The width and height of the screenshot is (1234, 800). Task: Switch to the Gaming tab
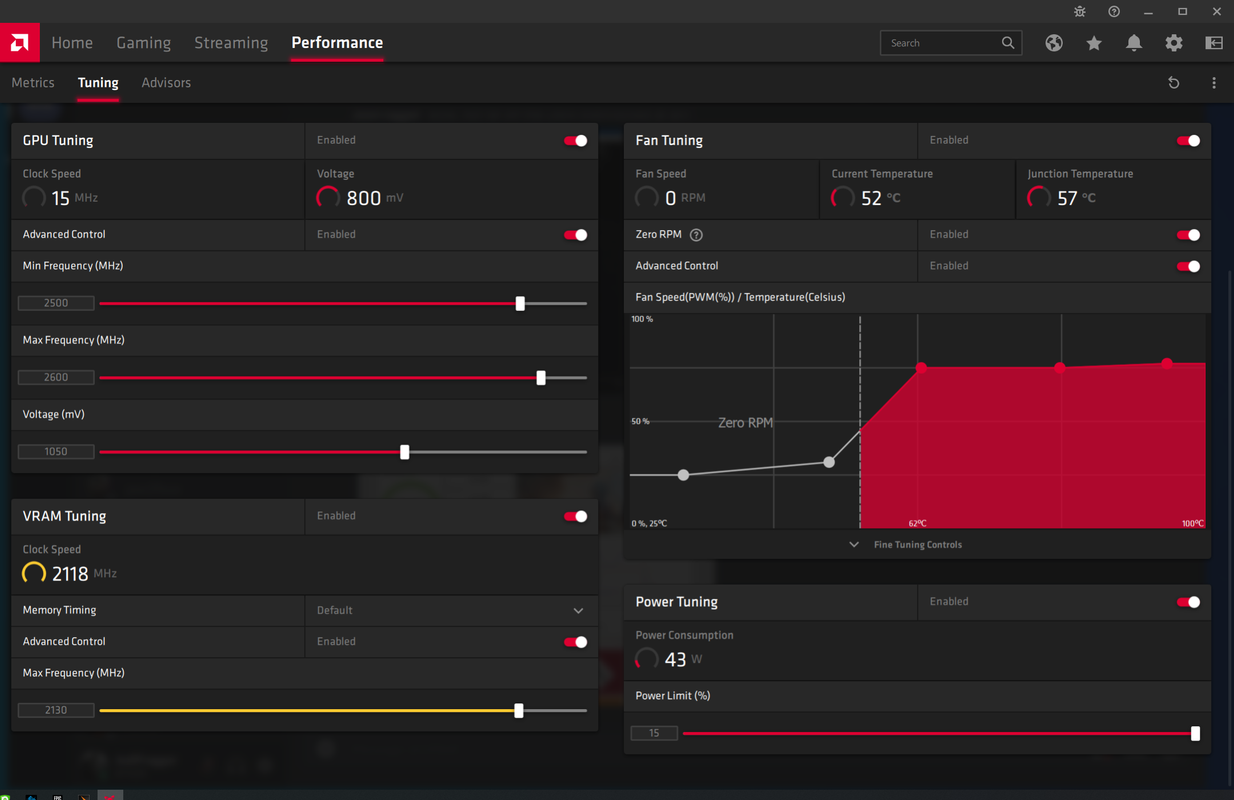pyautogui.click(x=143, y=43)
